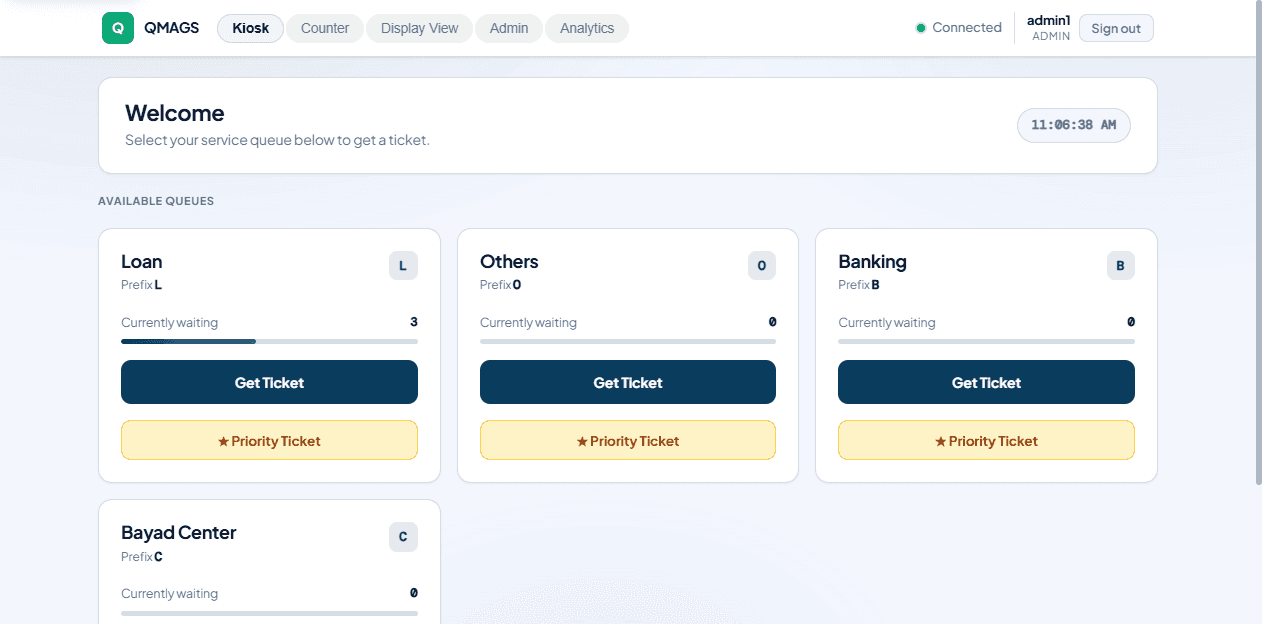Click the Loan waiting count 3

(x=414, y=322)
